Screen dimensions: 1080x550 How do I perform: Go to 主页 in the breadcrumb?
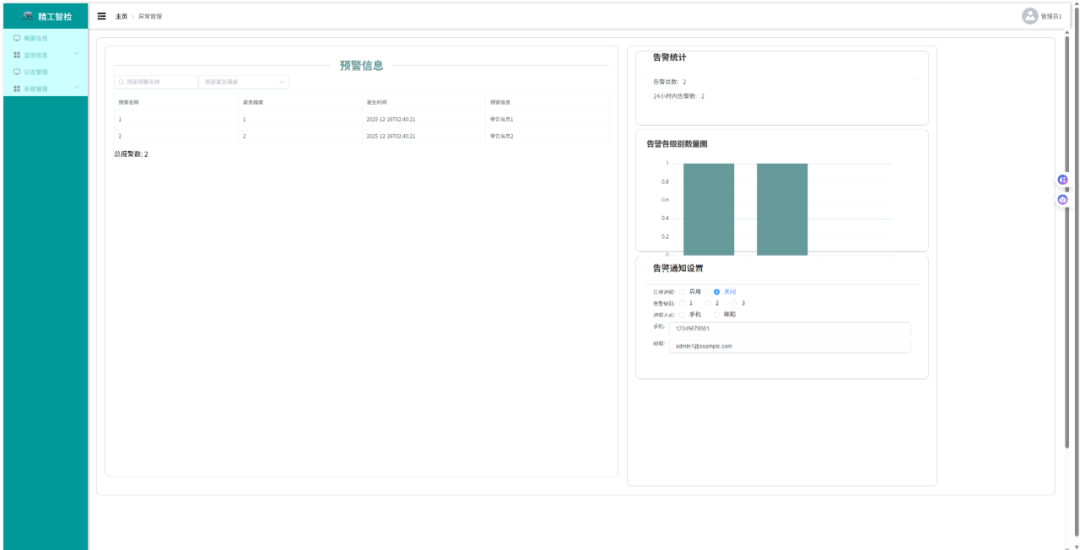[121, 16]
